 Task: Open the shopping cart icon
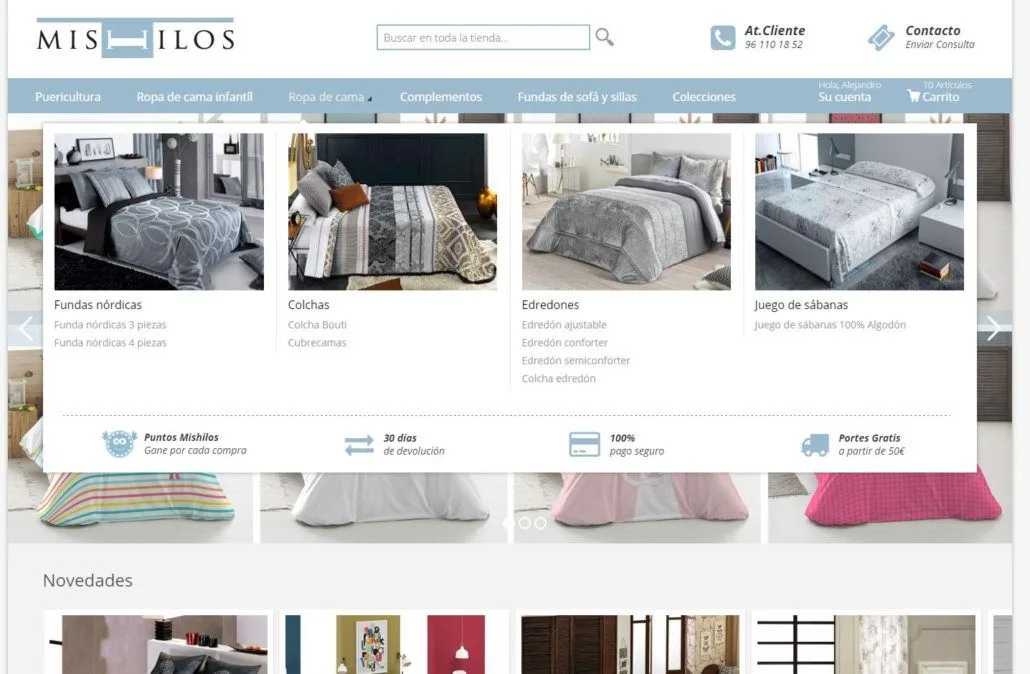pyautogui.click(x=913, y=96)
